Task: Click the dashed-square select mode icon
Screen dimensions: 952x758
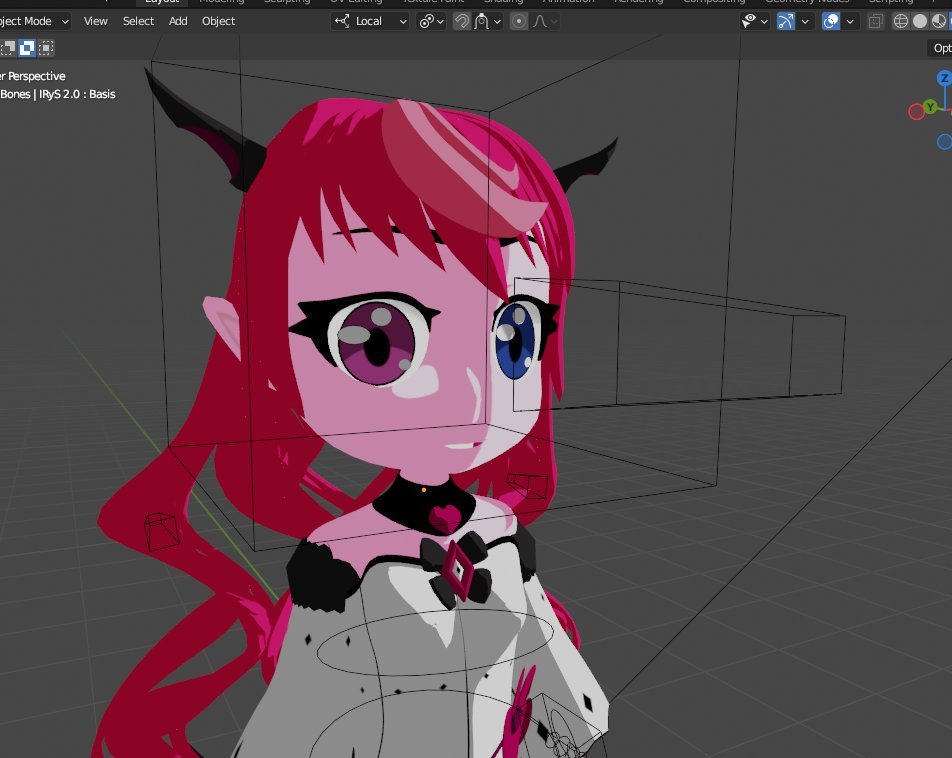Action: (46, 48)
